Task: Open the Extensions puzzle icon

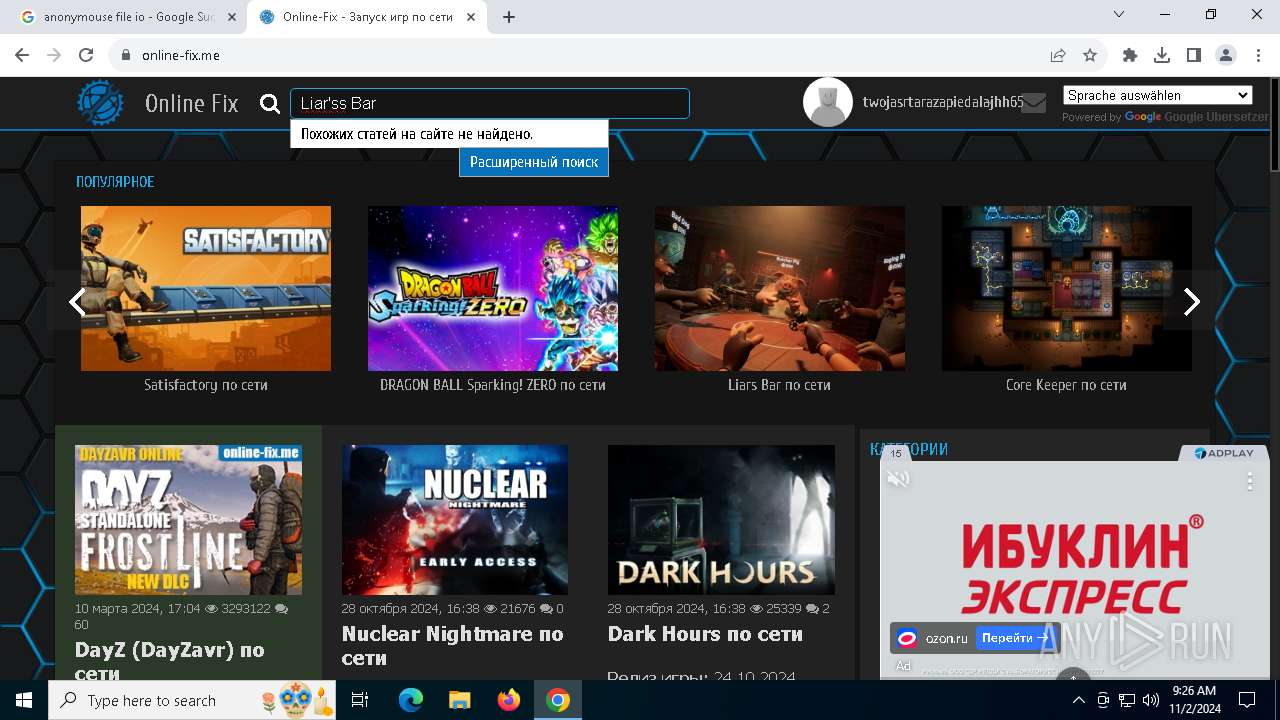Action: [1130, 56]
